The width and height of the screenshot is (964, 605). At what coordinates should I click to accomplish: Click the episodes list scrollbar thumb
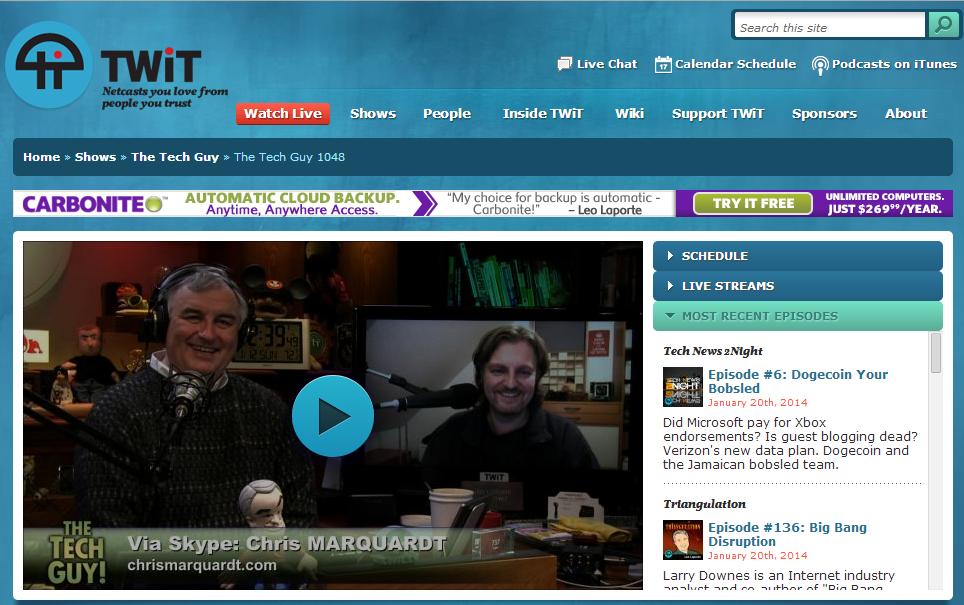[x=936, y=353]
